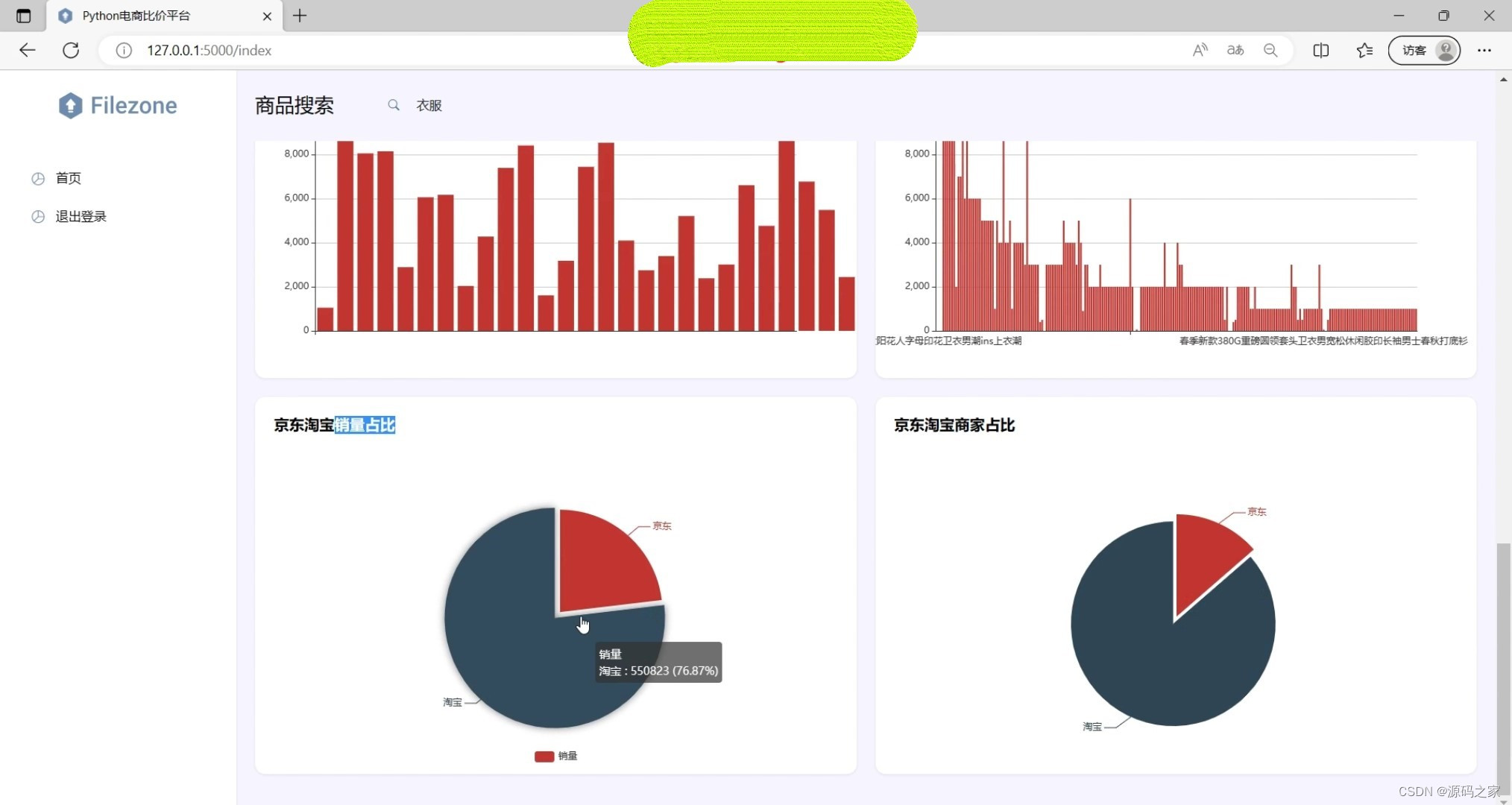Viewport: 1512px width, 805px height.
Task: Click the zoom magnifier in address bar
Action: 1270,50
